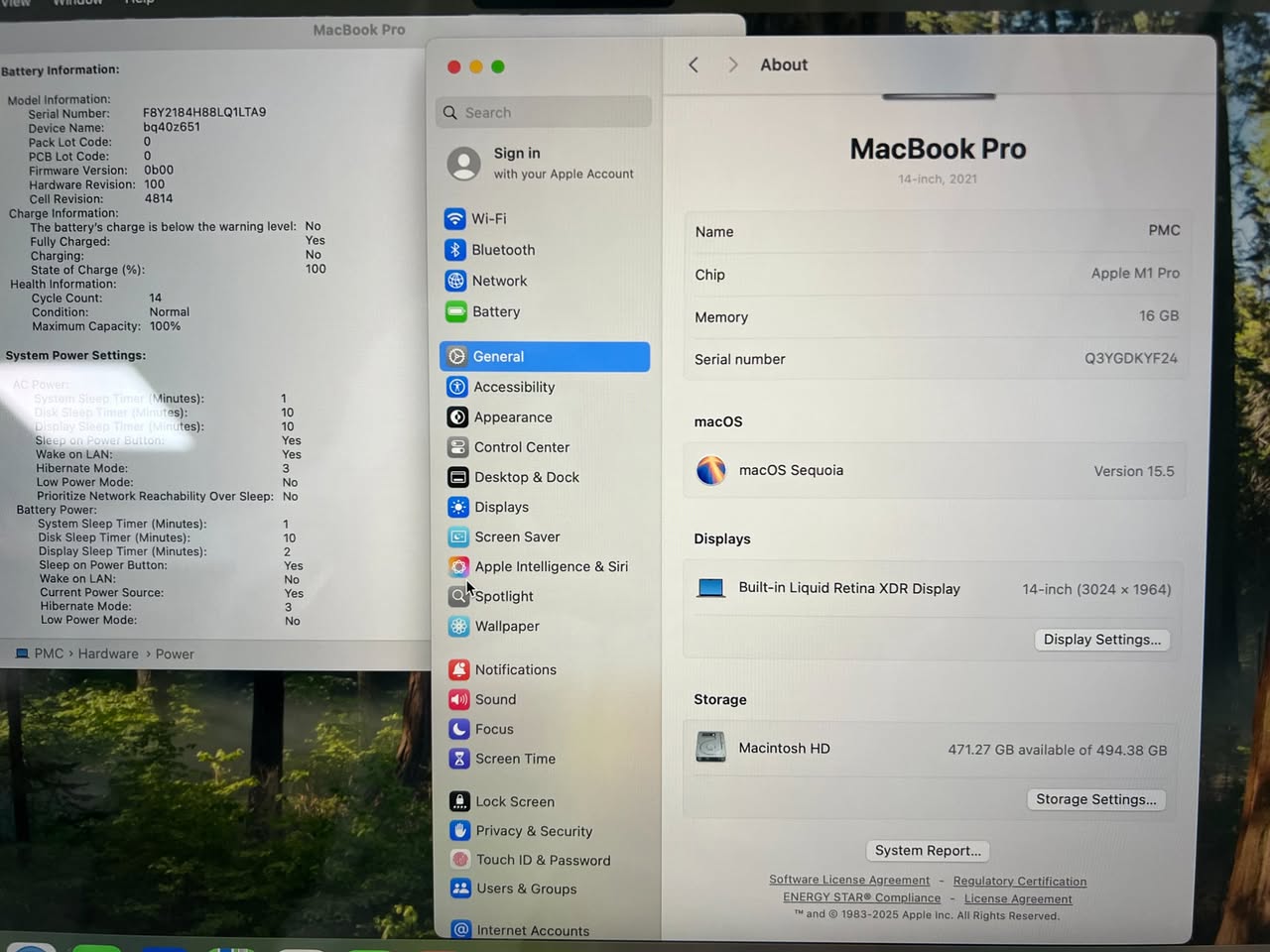Open the Software License Agreement link

point(849,880)
